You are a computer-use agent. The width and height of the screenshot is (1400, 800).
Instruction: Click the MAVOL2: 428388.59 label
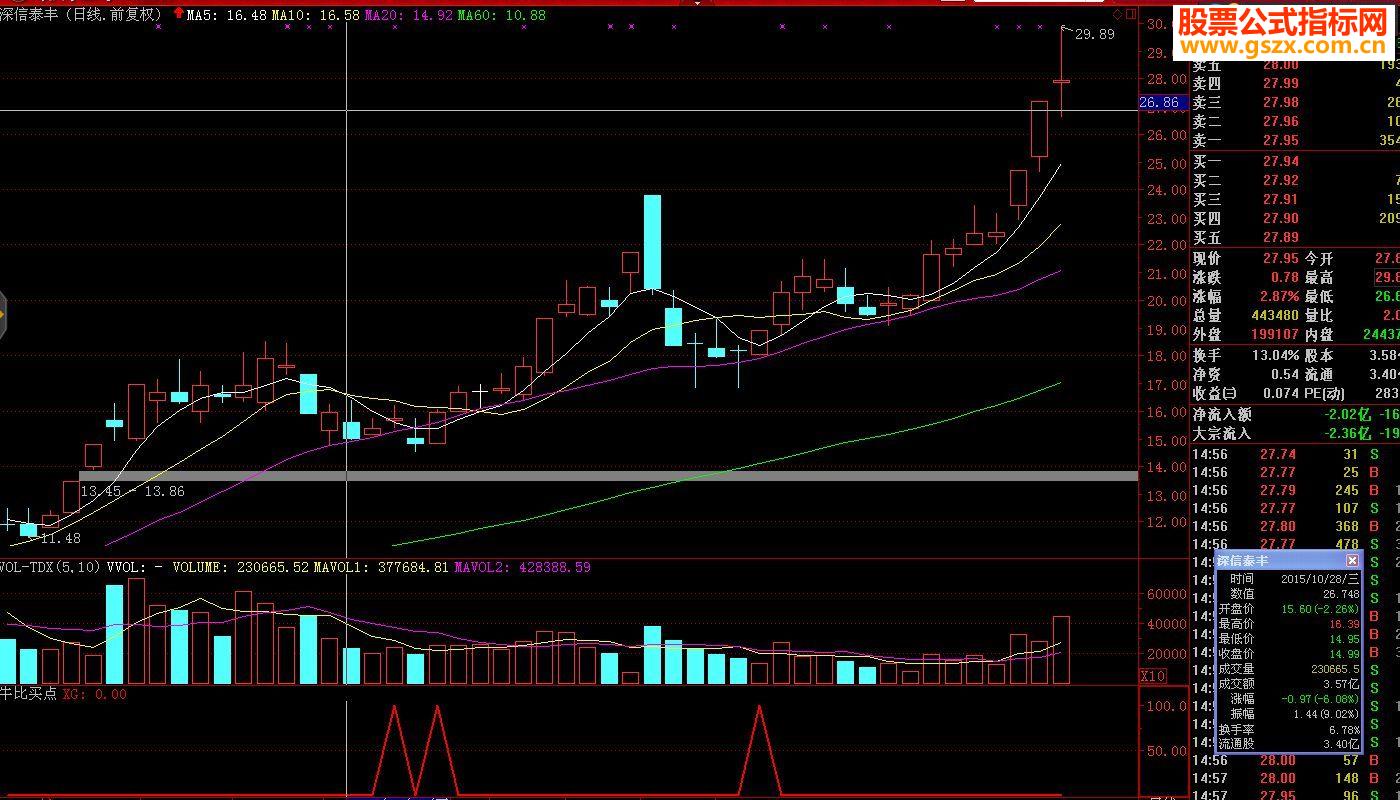click(522, 567)
